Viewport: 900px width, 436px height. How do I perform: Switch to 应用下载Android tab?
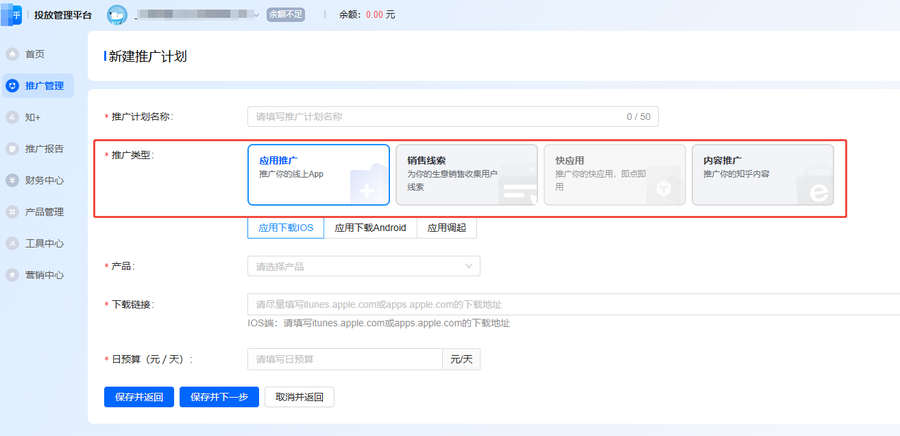[370, 228]
